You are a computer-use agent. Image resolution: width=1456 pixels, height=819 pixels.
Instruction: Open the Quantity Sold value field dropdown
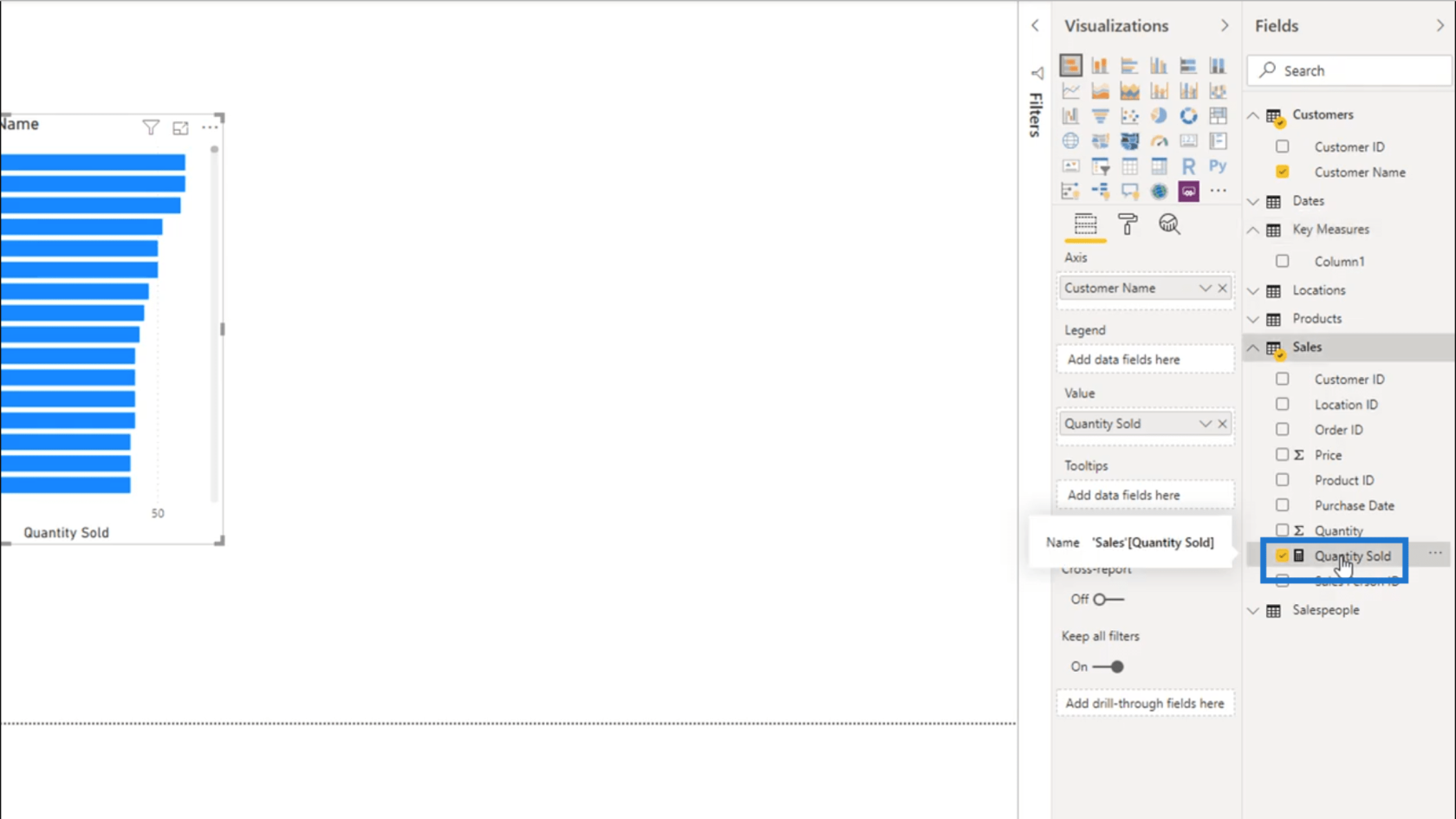[x=1205, y=423]
